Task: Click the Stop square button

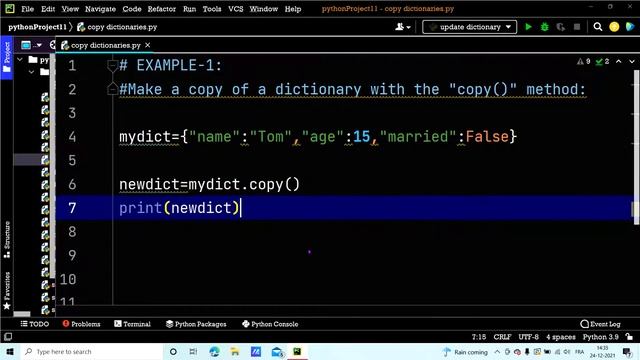Action: tap(577, 27)
